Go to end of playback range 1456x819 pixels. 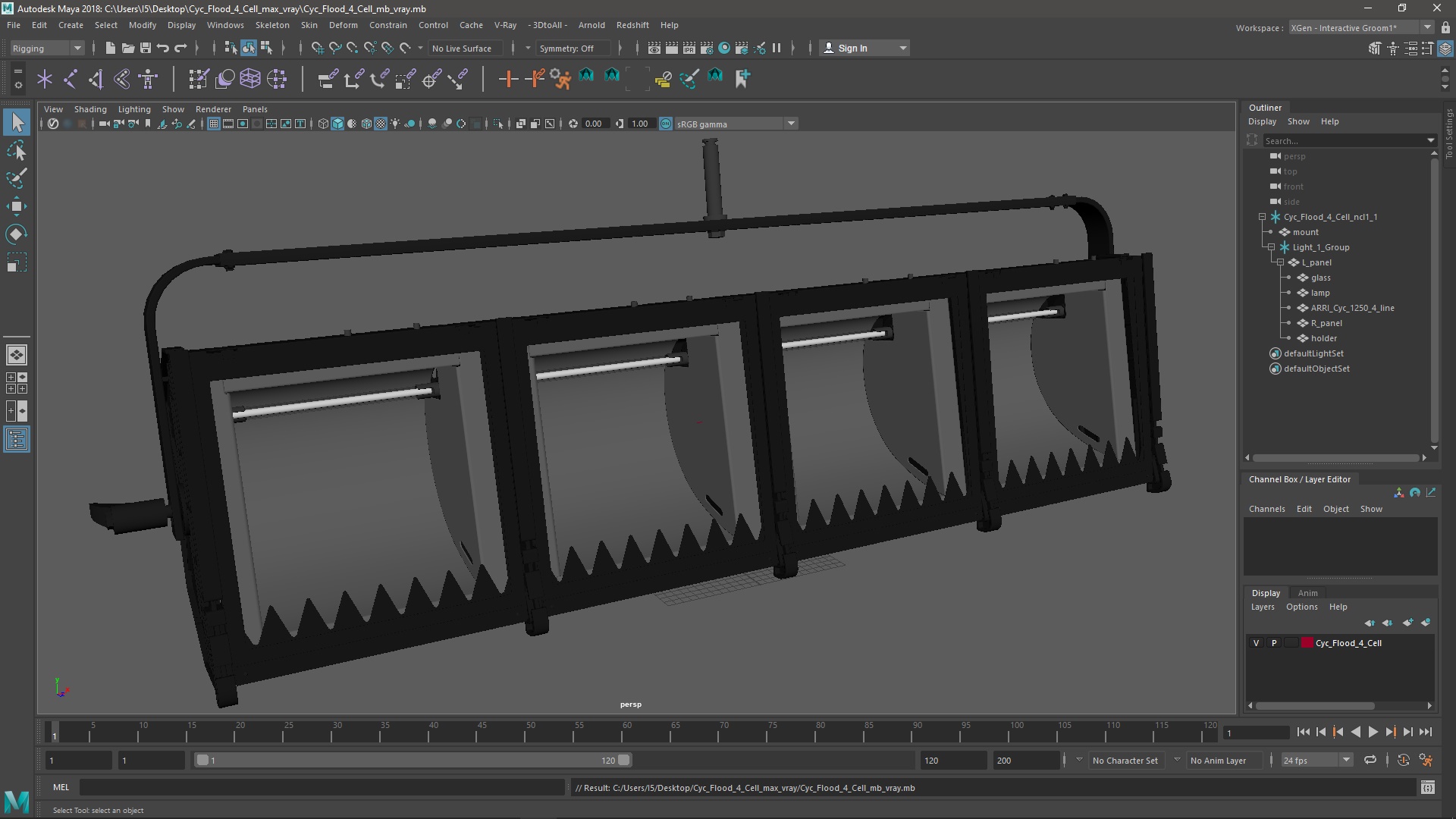coord(1426,732)
